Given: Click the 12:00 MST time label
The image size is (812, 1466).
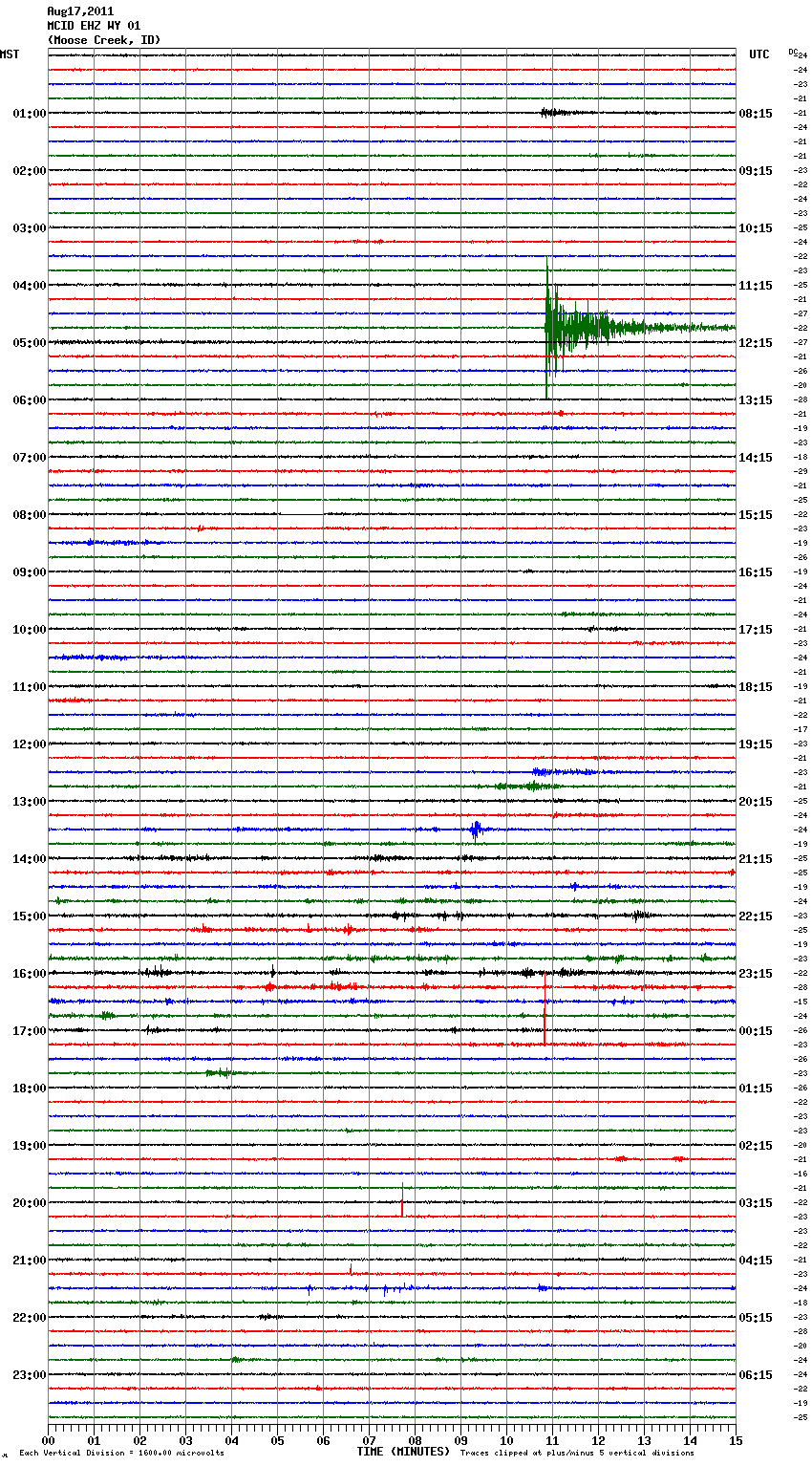Looking at the screenshot, I should [x=30, y=744].
